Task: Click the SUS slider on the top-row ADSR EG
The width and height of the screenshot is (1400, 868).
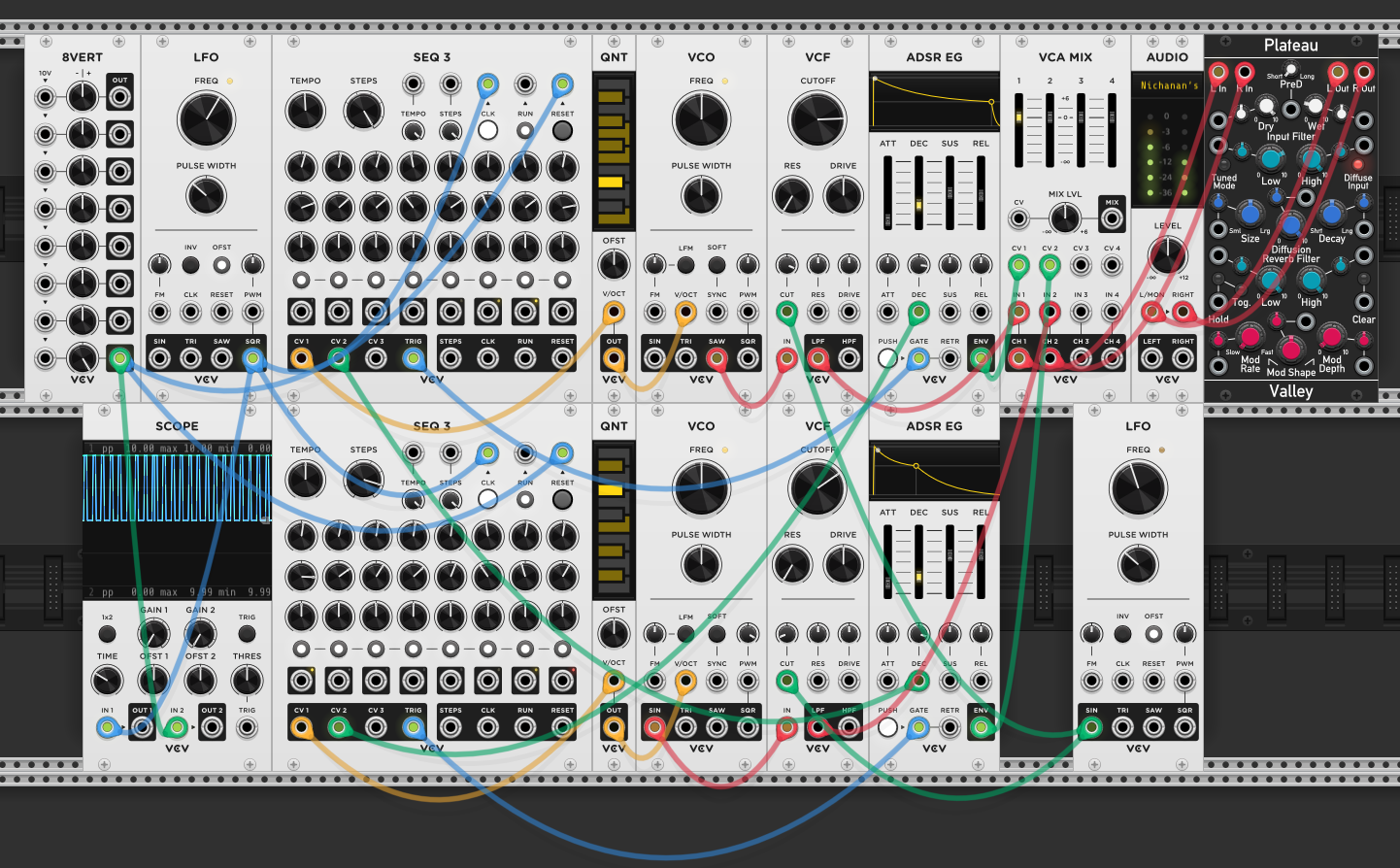Action: point(950,192)
